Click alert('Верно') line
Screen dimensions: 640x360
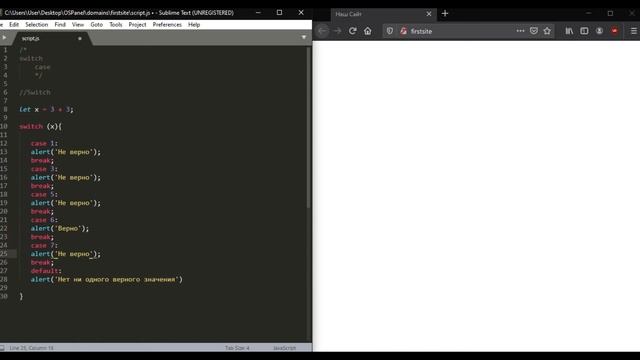pos(60,229)
